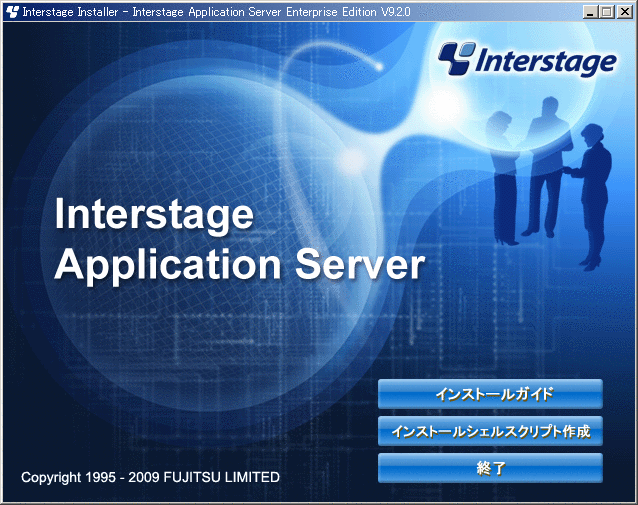Click the Interstage logo at top right
Viewport: 638px width, 505px height.
(x=527, y=59)
